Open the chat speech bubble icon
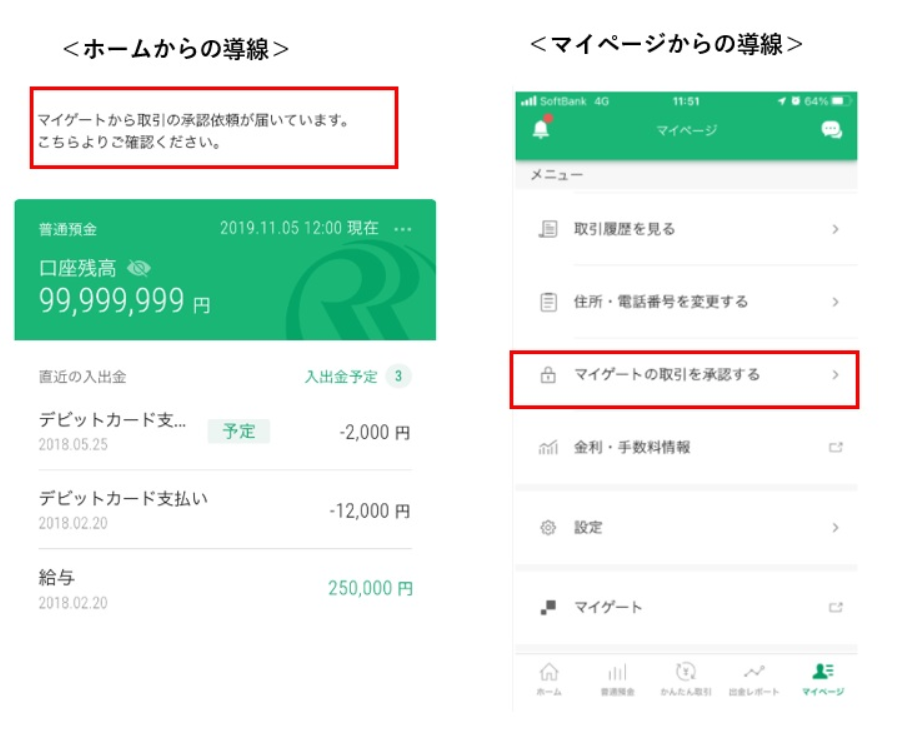 [x=832, y=130]
